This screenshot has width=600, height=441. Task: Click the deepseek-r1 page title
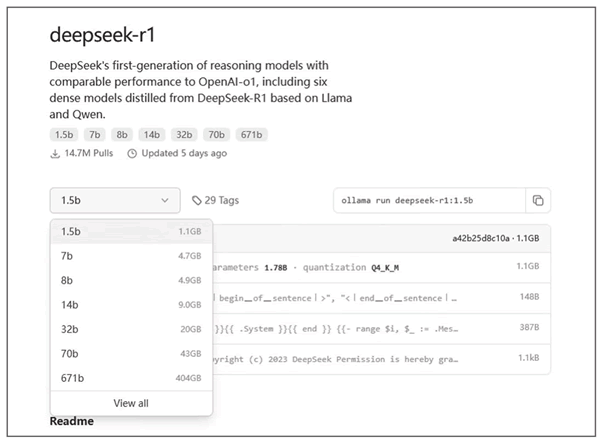coord(103,35)
